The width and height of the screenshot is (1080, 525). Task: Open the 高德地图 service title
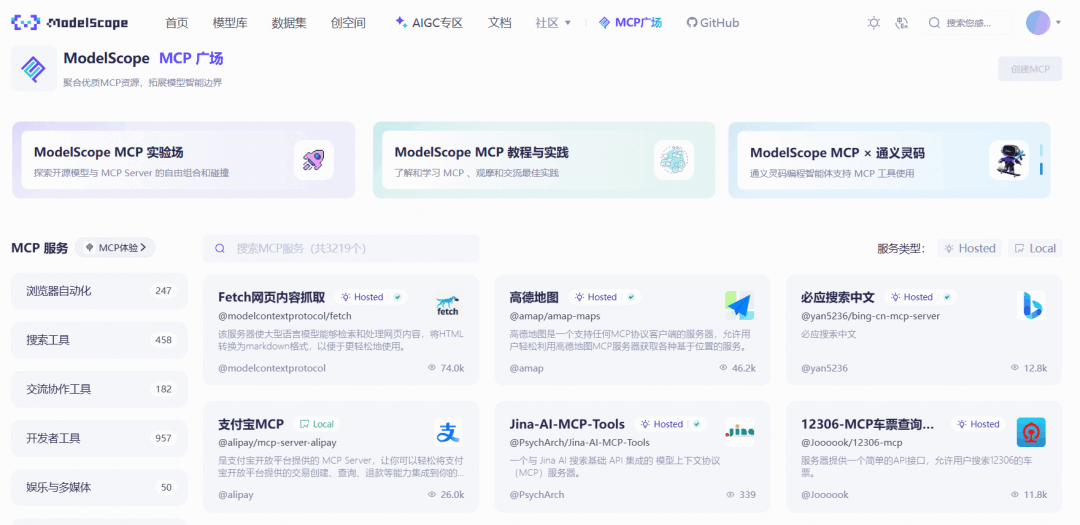[x=534, y=297]
